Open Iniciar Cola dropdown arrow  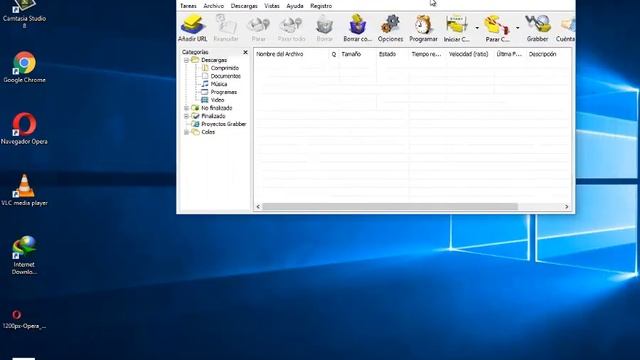(x=477, y=28)
